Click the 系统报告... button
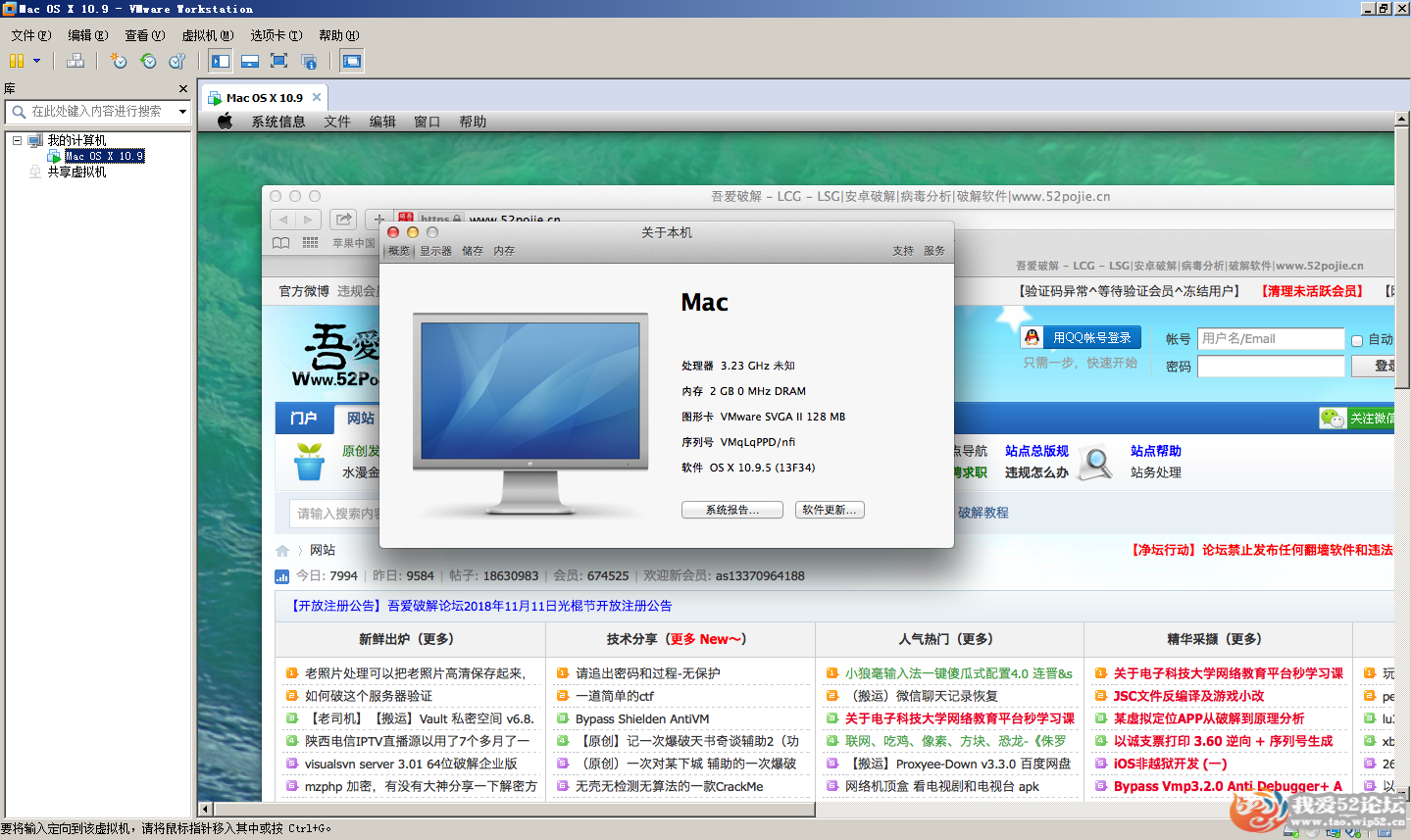This screenshot has height=840, width=1411. click(x=732, y=510)
